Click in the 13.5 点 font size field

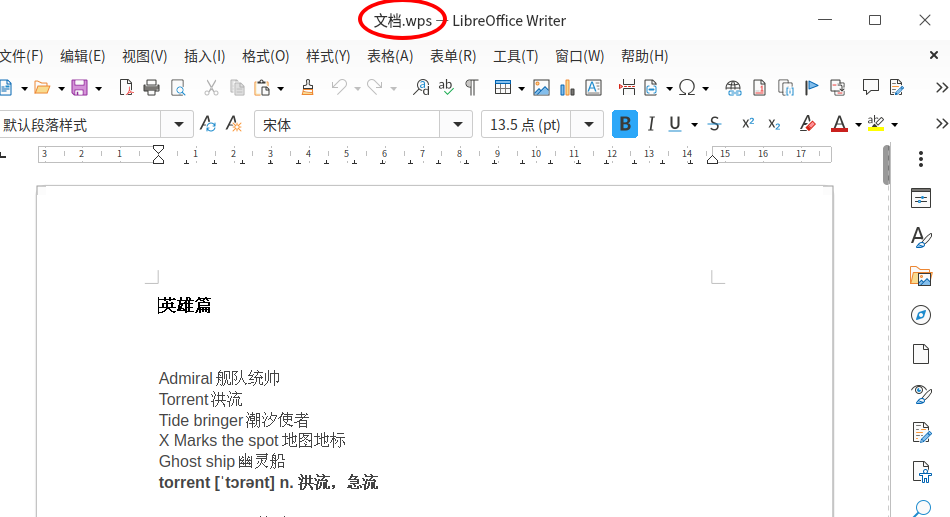tap(526, 124)
